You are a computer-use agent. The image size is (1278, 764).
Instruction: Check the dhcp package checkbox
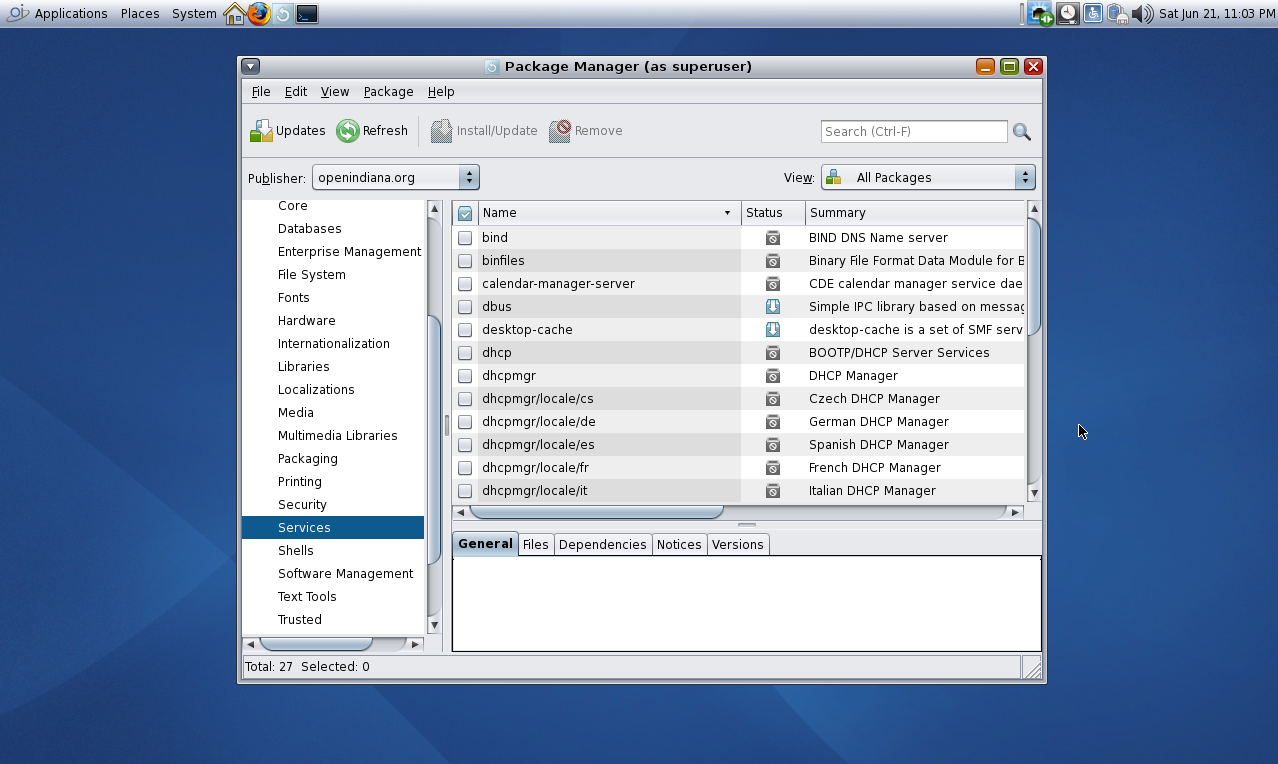point(465,353)
